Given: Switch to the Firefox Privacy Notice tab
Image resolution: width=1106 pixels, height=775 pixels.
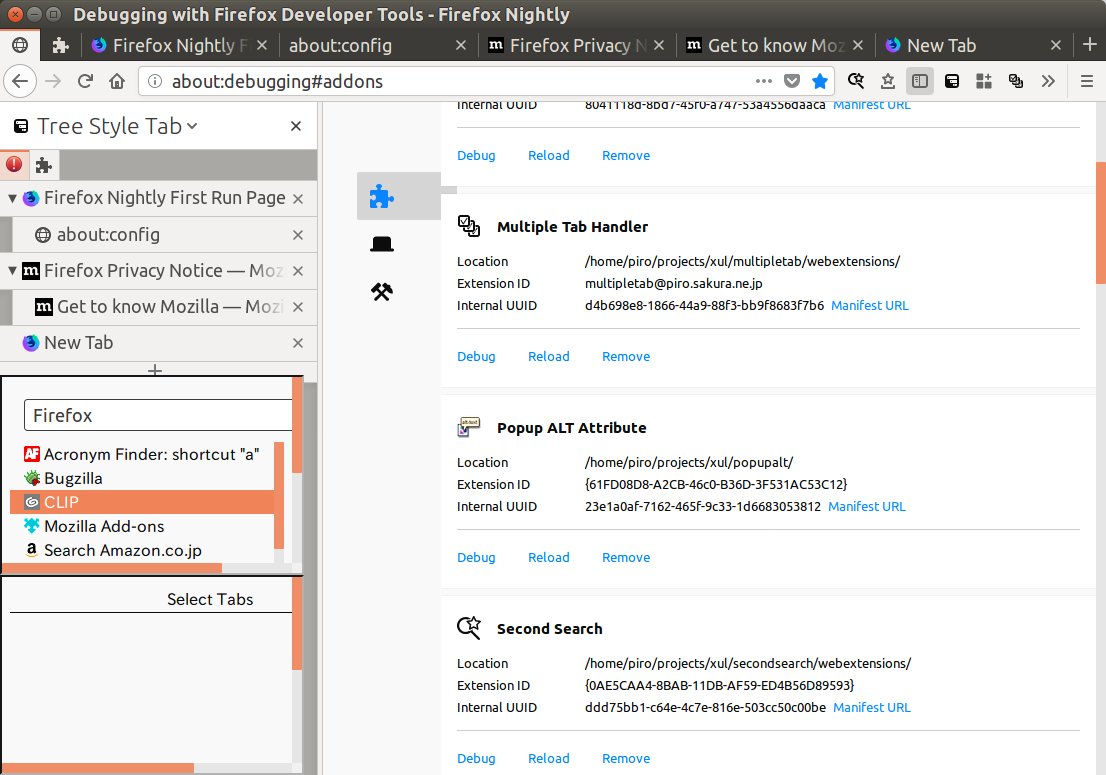Looking at the screenshot, I should click(576, 45).
